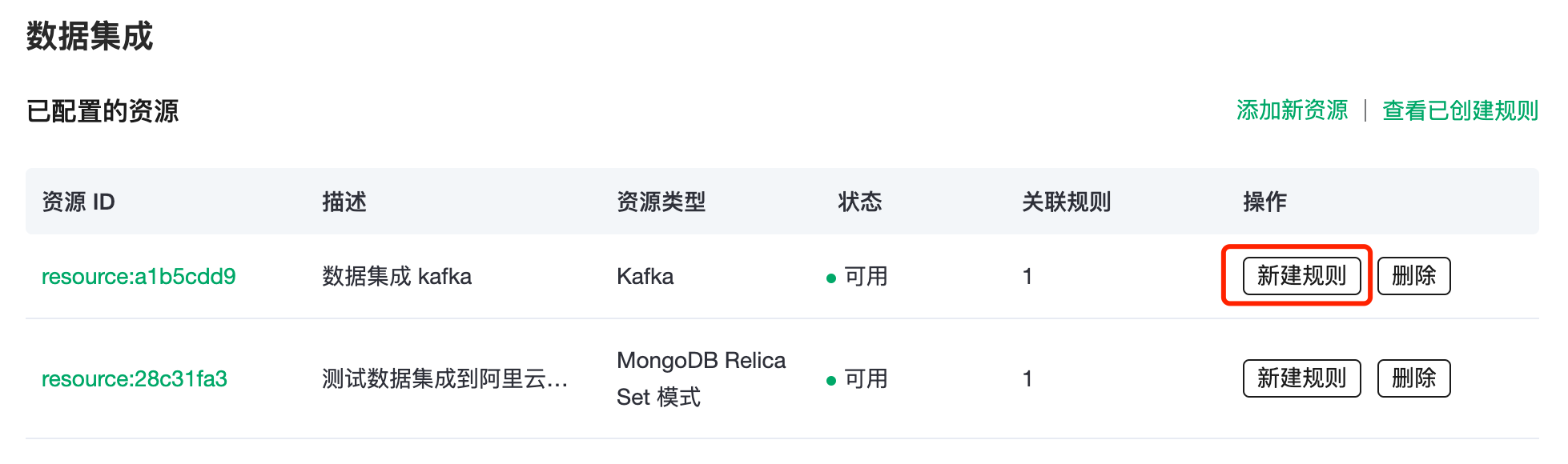Click 新建规则 for the MongoDB resource

[1301, 378]
